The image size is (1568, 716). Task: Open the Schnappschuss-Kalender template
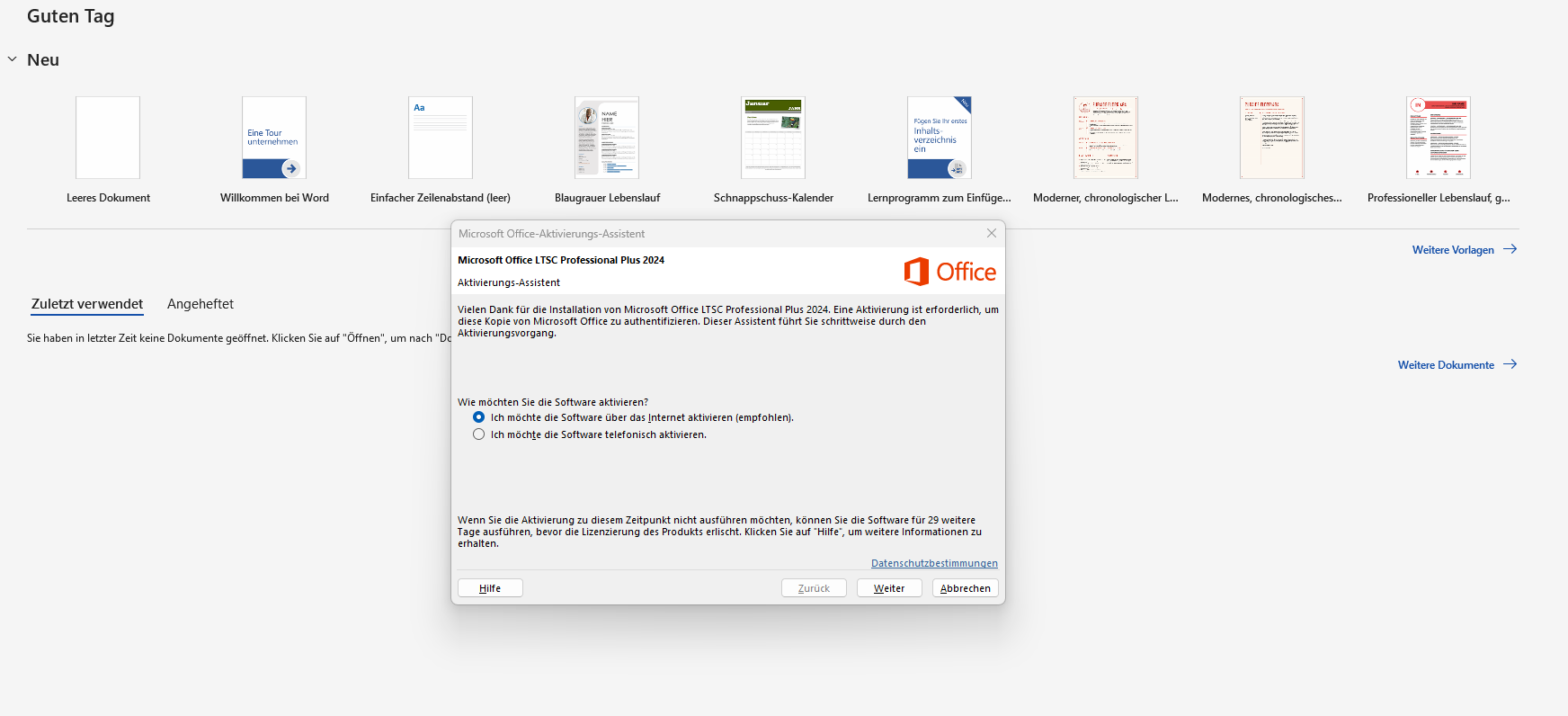point(773,138)
